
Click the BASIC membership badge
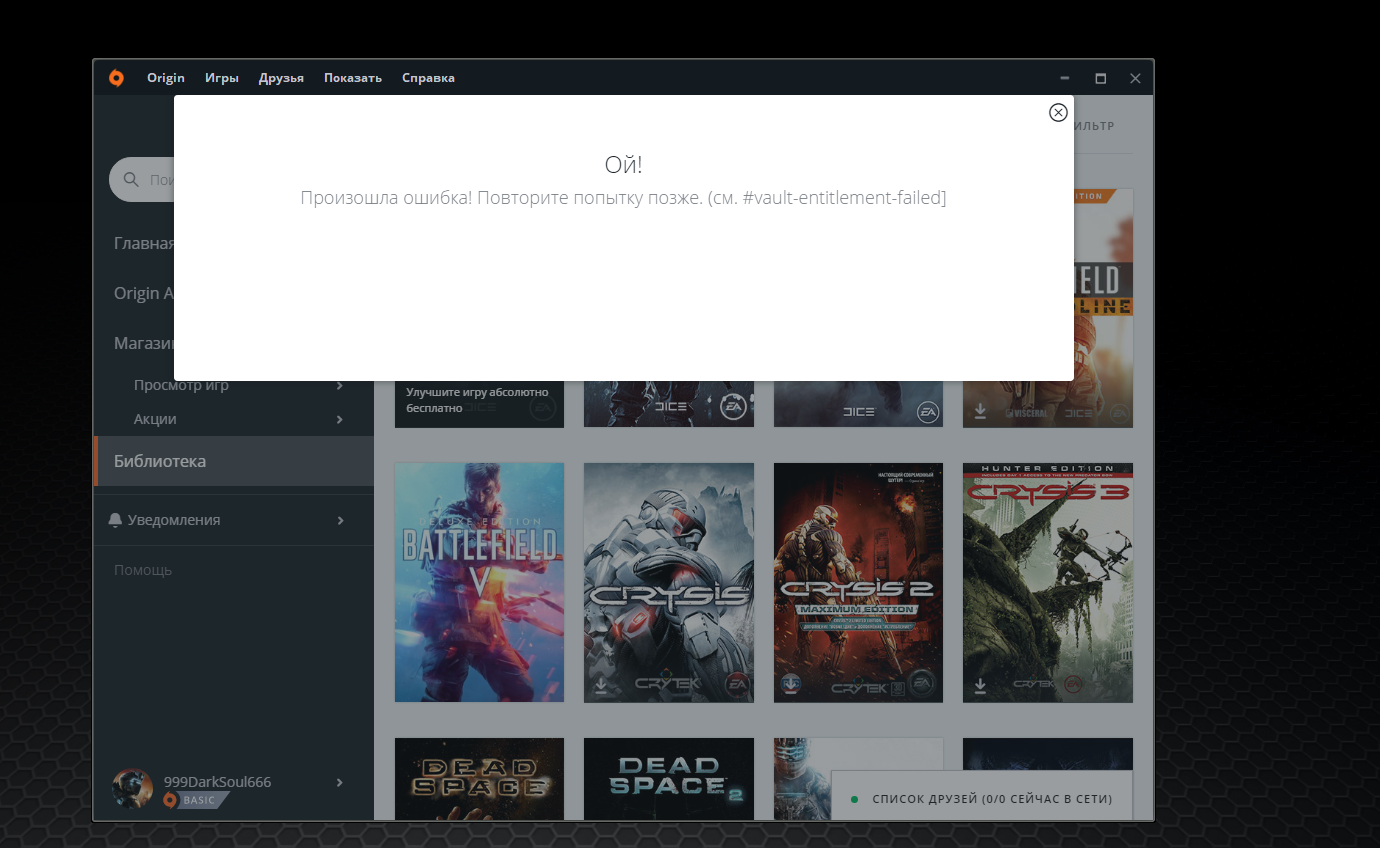197,800
